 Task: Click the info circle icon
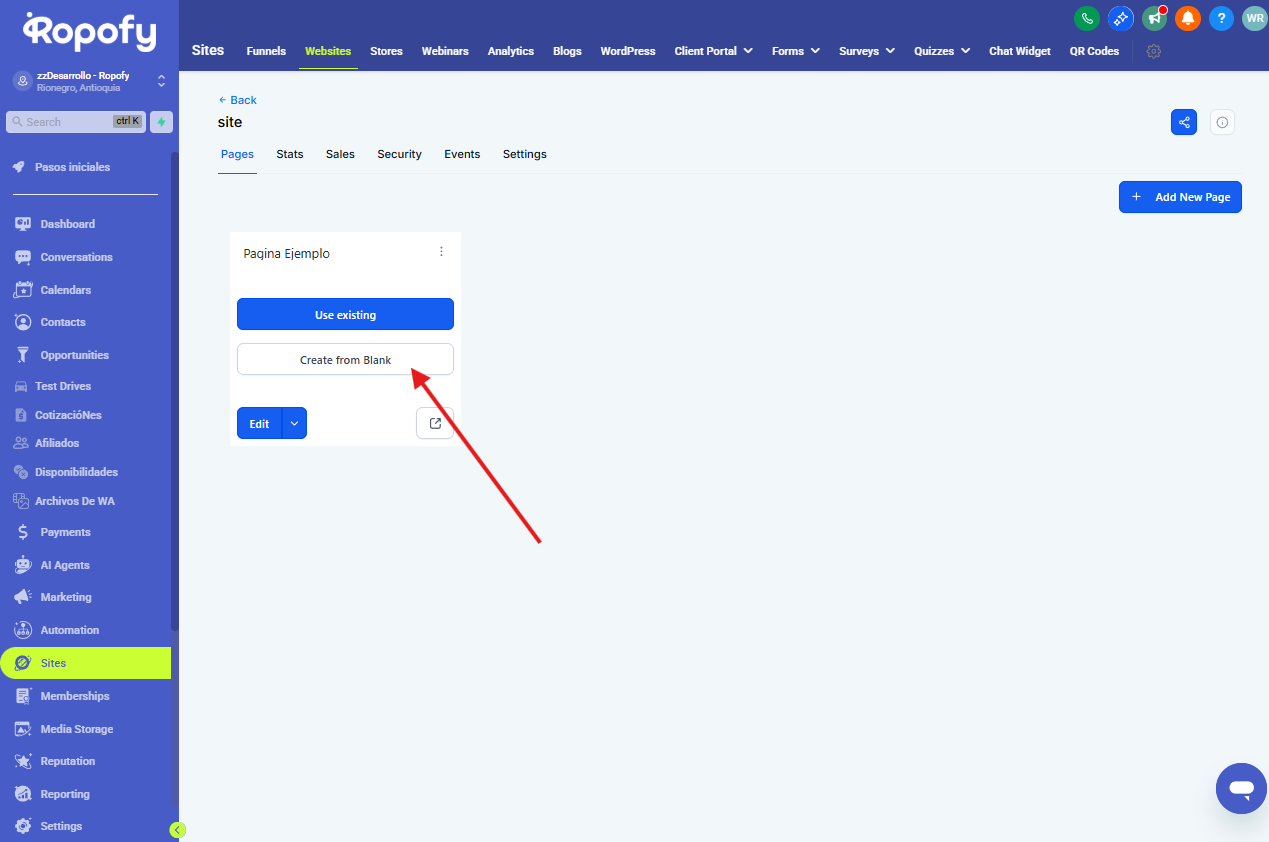pos(1222,122)
